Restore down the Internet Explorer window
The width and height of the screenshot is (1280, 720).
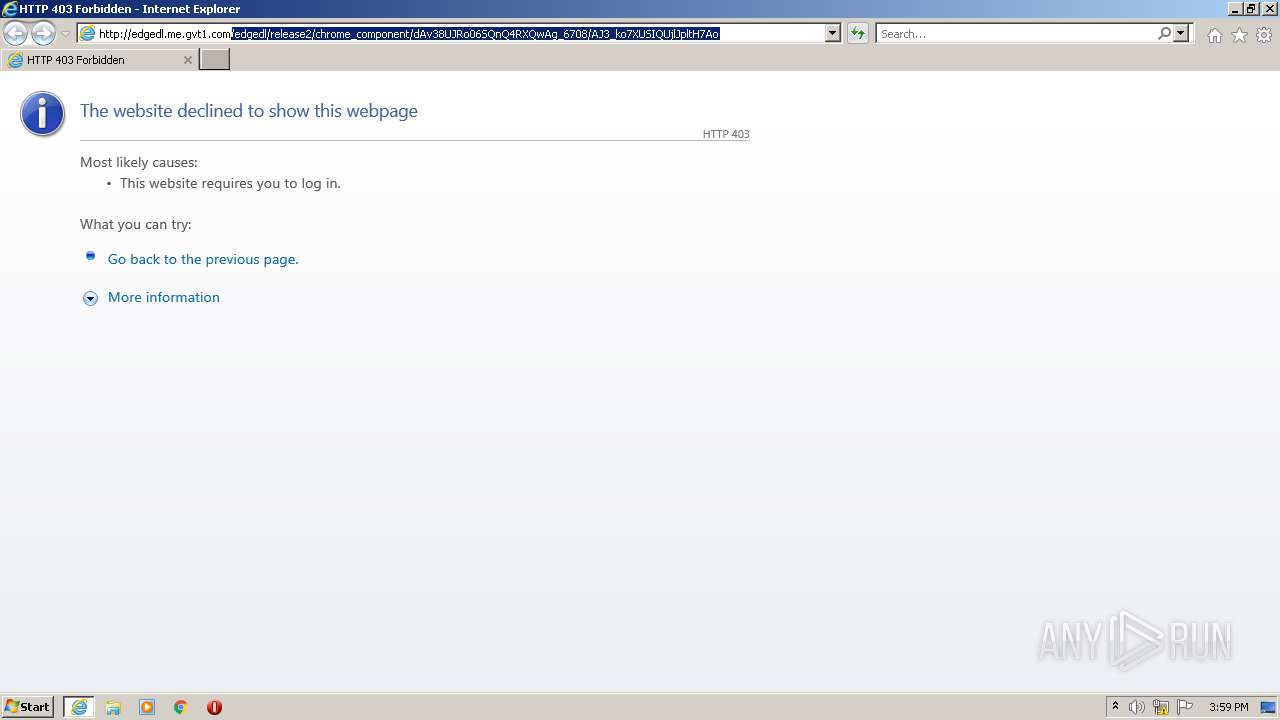pyautogui.click(x=1250, y=9)
